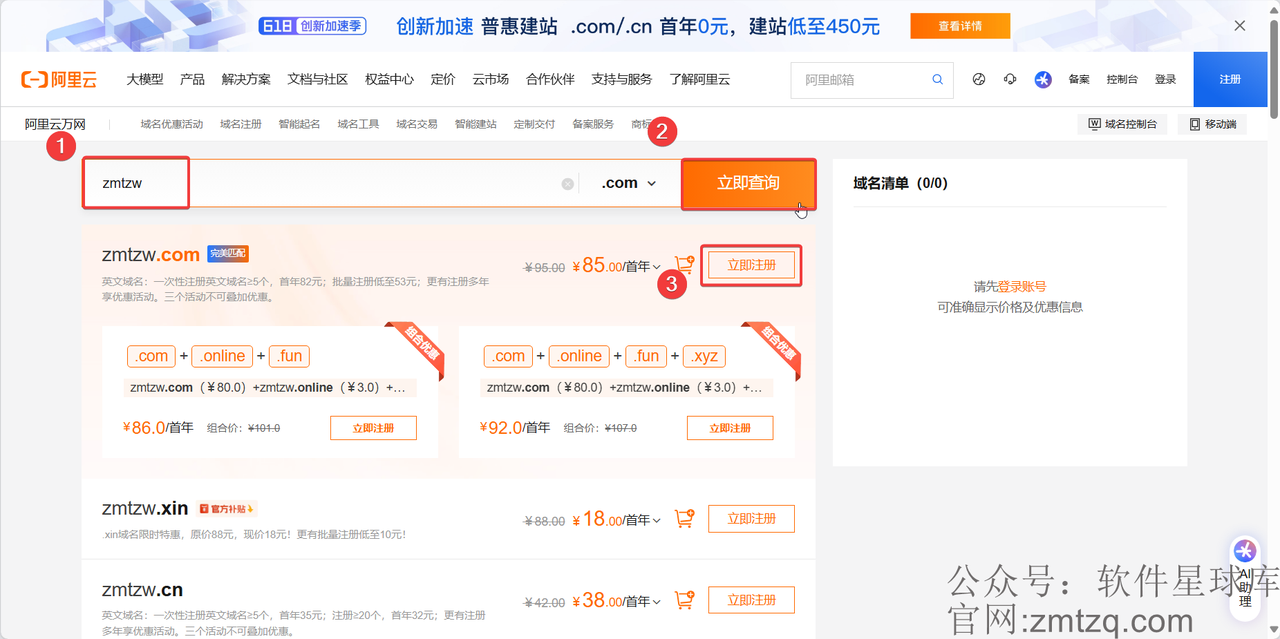Add zmtzw.cn to cart
This screenshot has width=1280, height=639.
click(684, 600)
